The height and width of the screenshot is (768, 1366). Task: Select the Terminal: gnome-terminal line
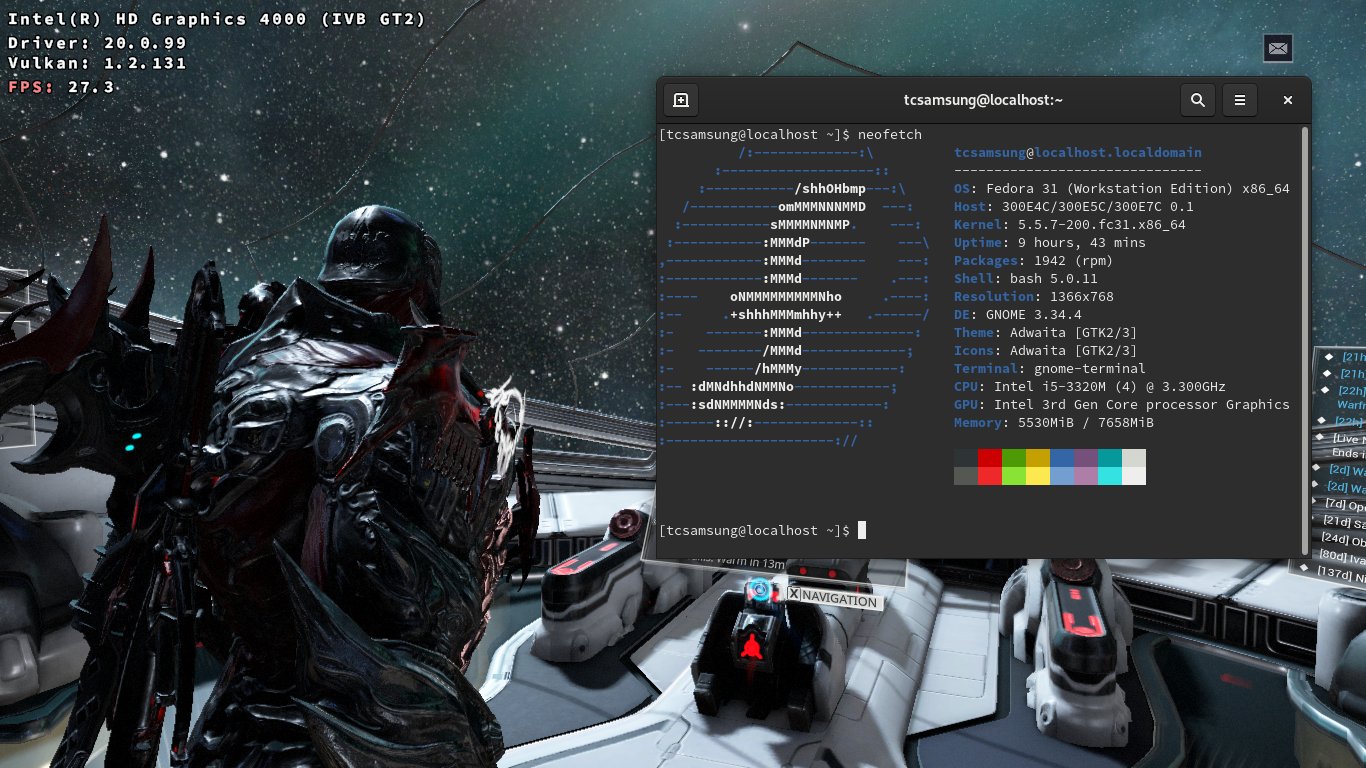pyautogui.click(x=1050, y=369)
